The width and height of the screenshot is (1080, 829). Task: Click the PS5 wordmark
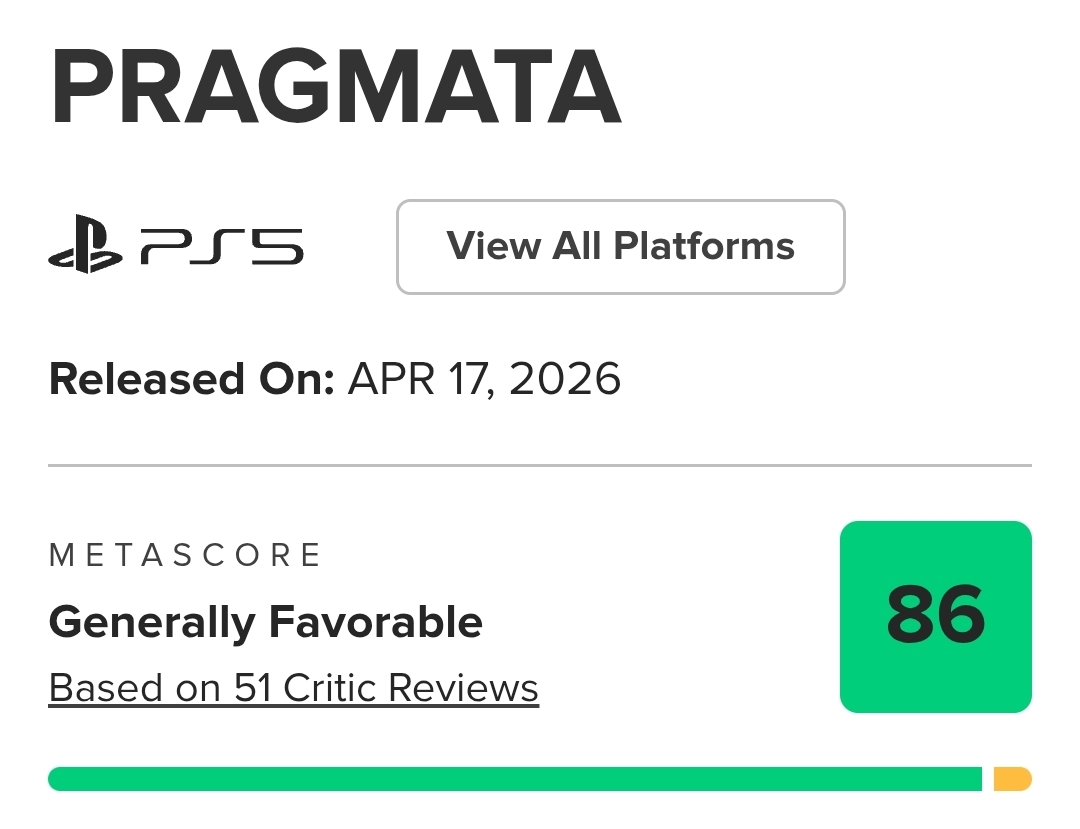click(221, 247)
